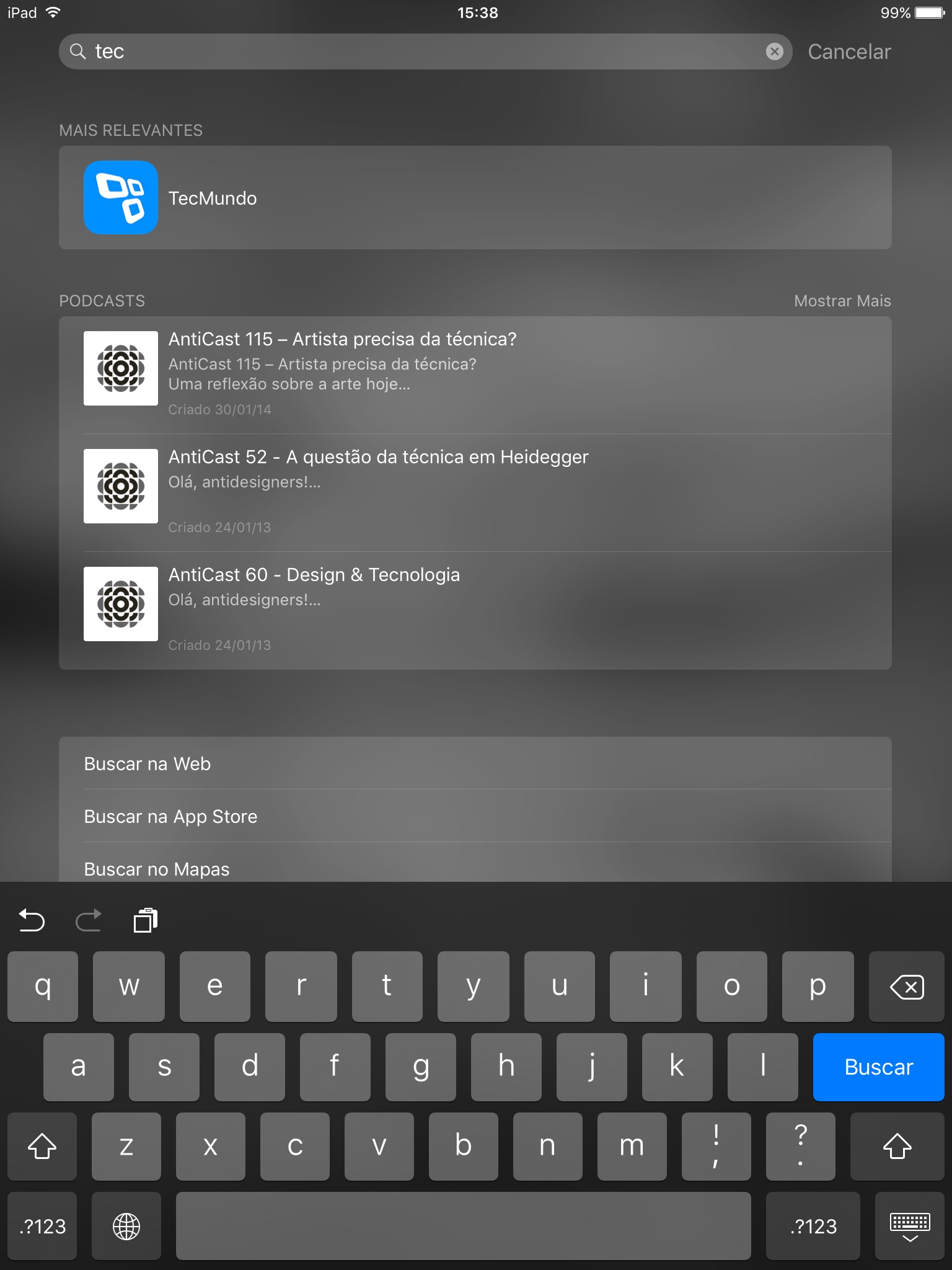Choose Buscar na App Store option
The height and width of the screenshot is (1270, 952).
pyautogui.click(x=475, y=816)
